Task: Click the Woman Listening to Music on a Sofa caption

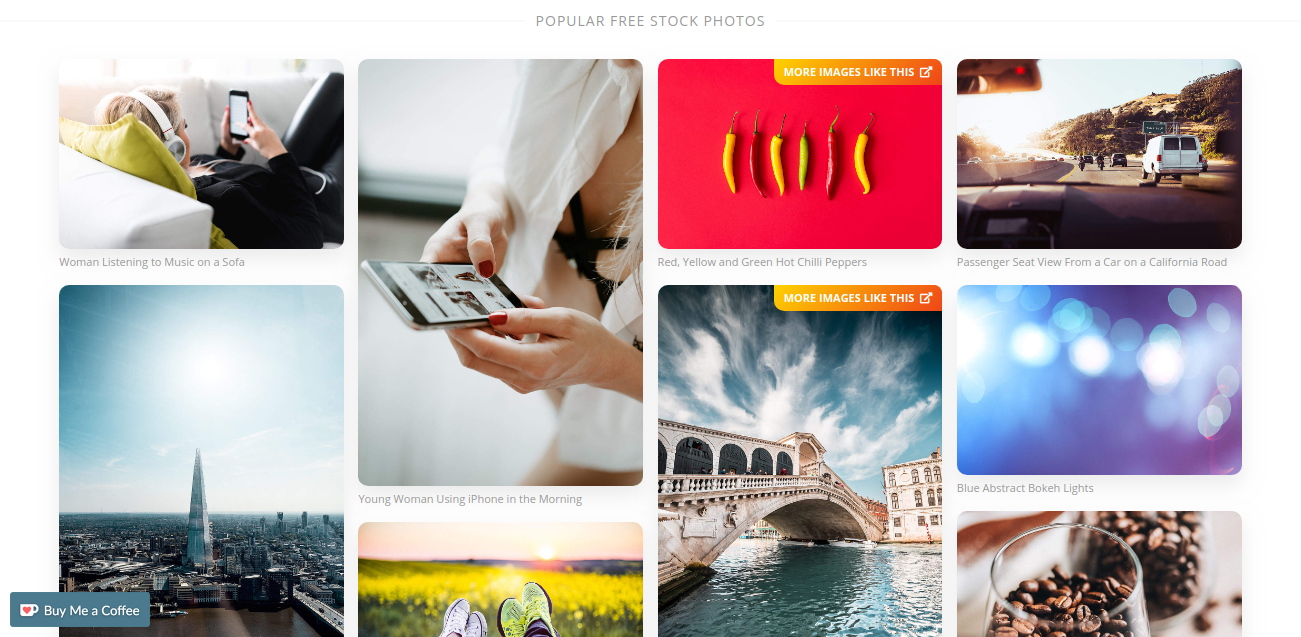Action: pyautogui.click(x=152, y=262)
